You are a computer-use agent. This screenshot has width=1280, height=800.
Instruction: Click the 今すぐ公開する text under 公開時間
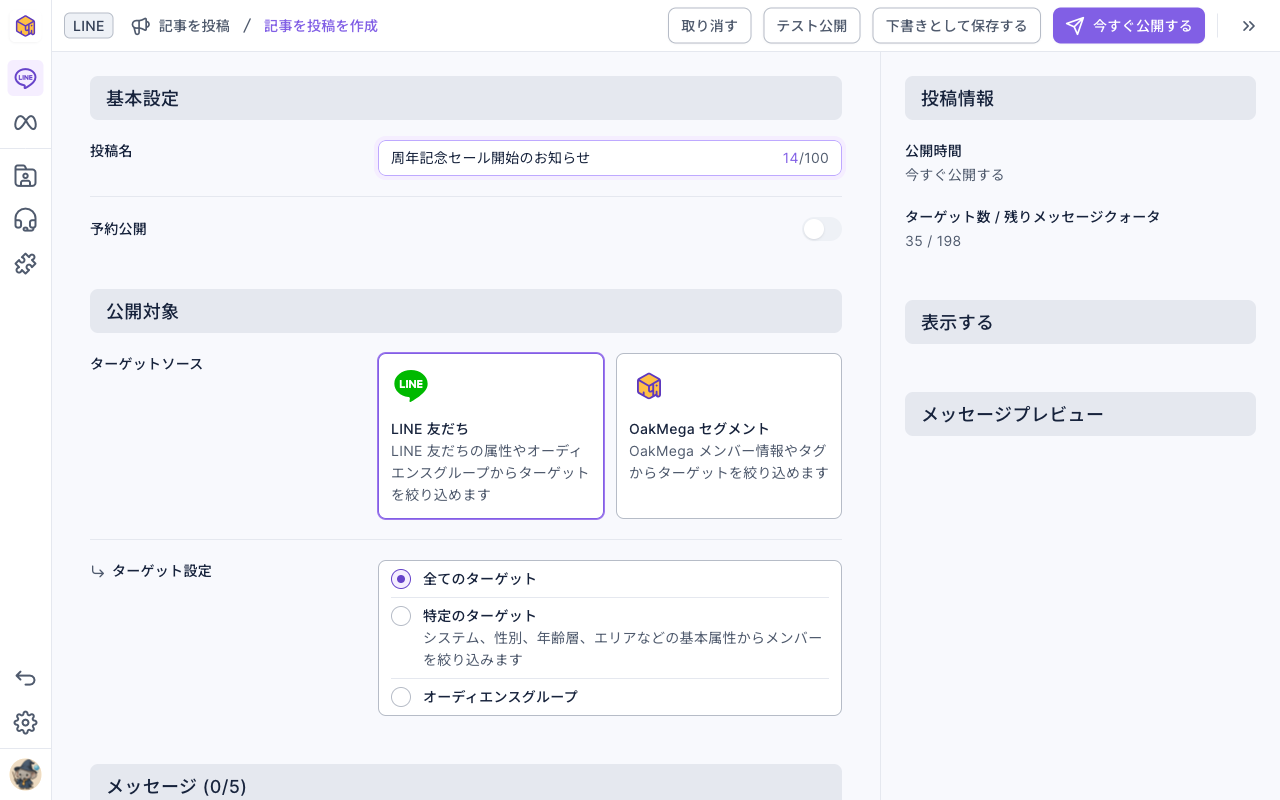[x=955, y=175]
